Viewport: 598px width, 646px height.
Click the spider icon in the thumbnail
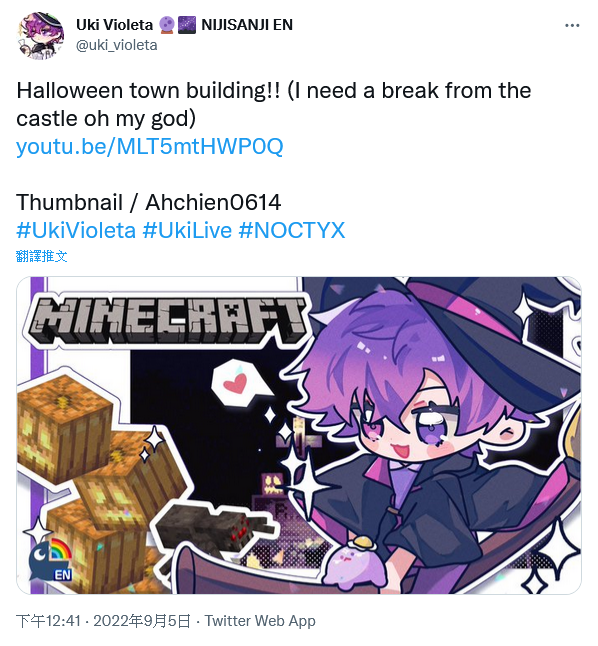pos(213,529)
